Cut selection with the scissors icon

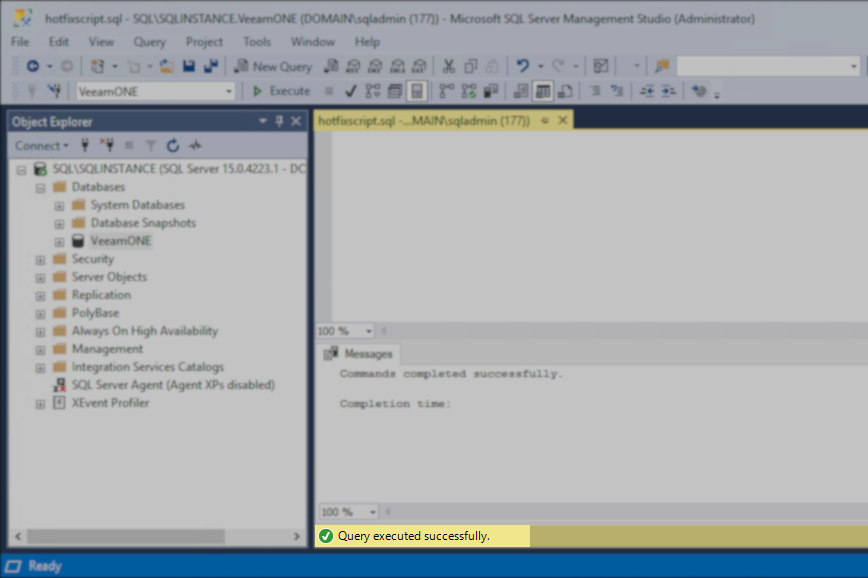click(448, 66)
